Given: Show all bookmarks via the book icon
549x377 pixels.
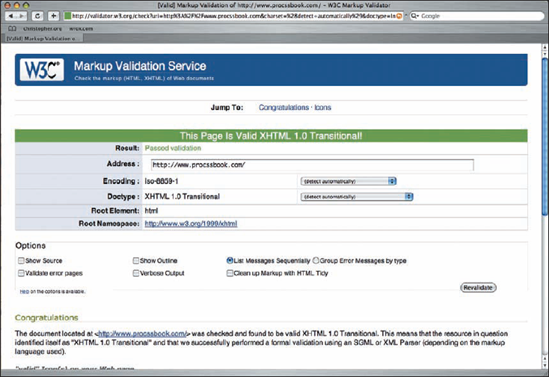Looking at the screenshot, I should [12, 28].
